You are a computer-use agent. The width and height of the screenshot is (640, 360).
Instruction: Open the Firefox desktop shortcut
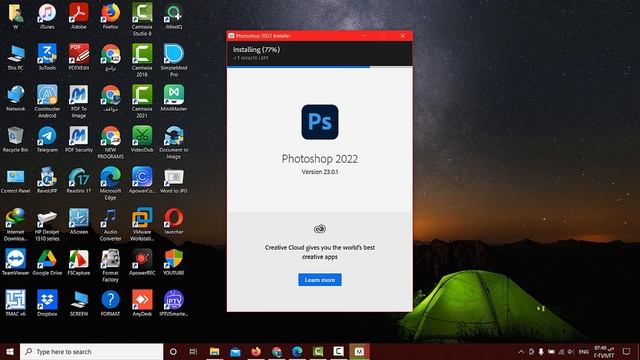click(x=110, y=16)
